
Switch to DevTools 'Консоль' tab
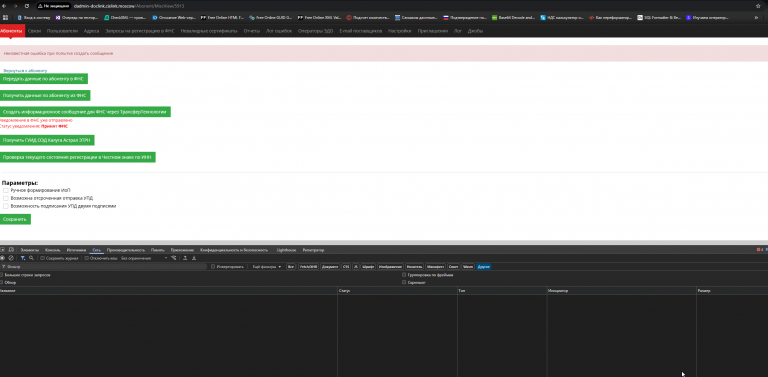[x=52, y=250]
